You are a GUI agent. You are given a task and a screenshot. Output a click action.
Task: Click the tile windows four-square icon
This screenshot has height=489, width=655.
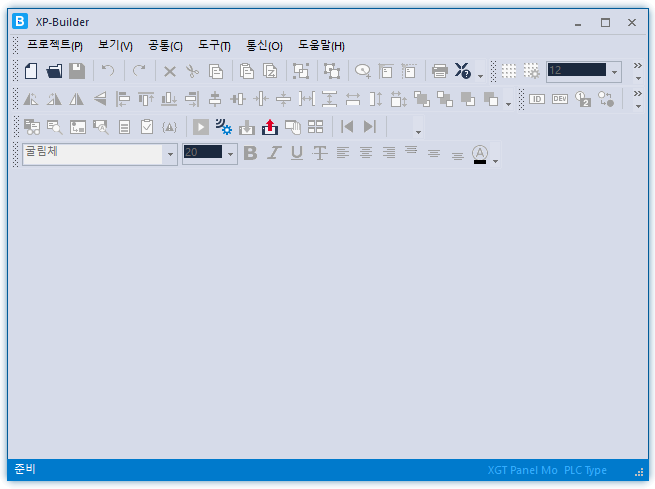[315, 127]
